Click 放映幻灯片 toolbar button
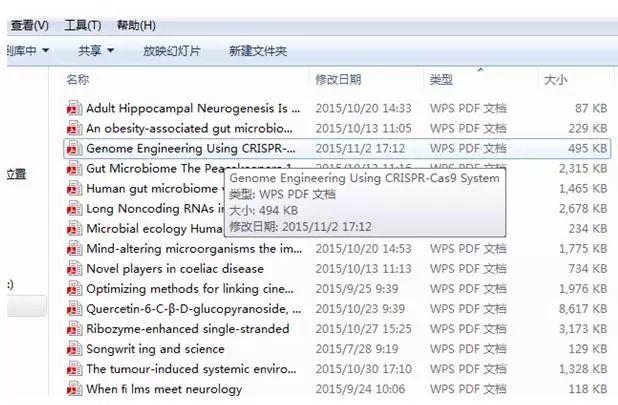 (171, 50)
